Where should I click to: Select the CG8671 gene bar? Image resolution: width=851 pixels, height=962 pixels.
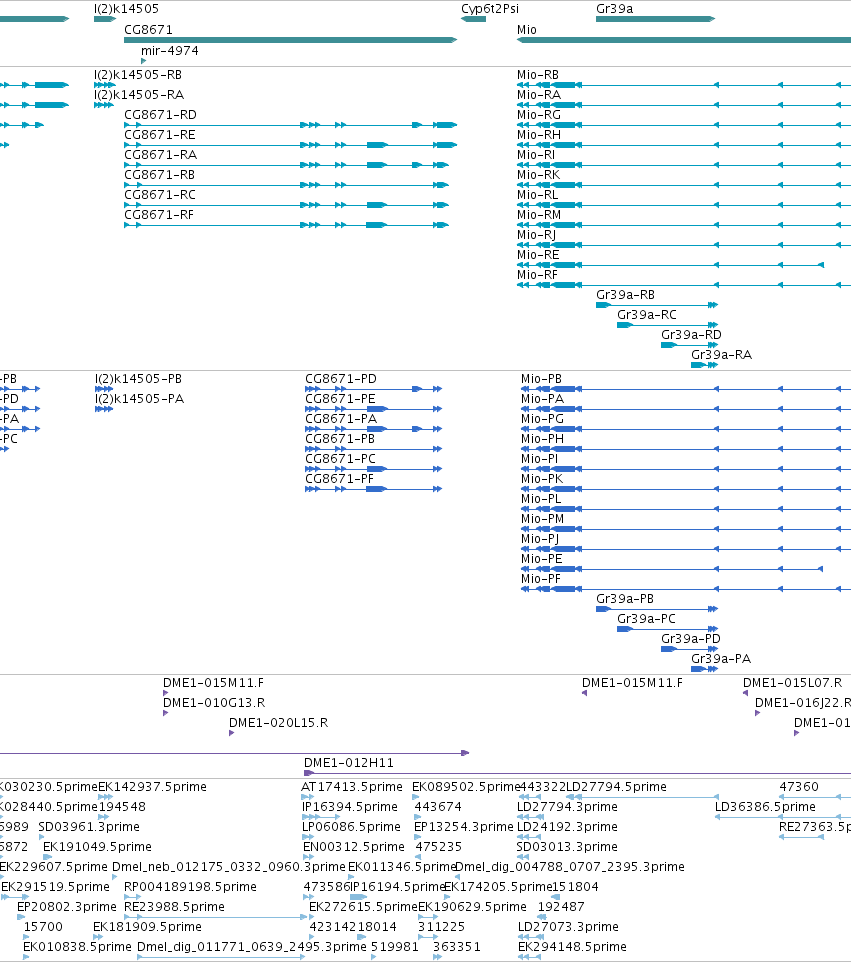coord(290,40)
